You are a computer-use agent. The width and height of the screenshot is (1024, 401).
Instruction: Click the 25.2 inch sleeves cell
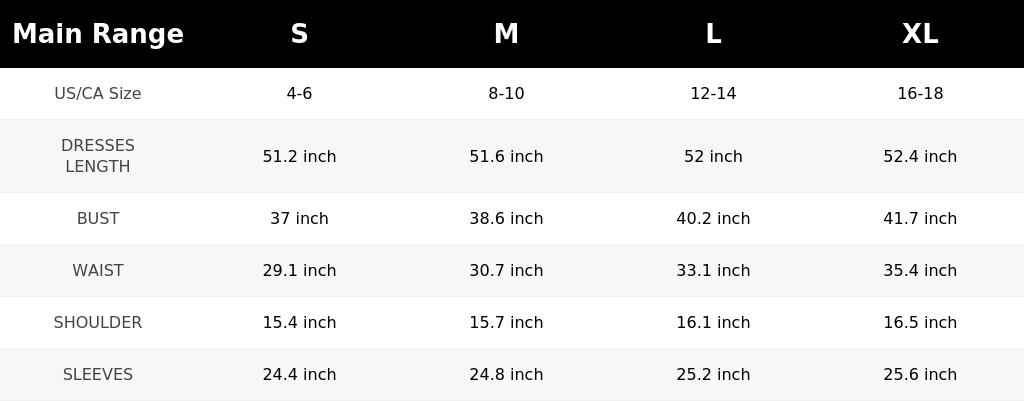coord(713,375)
